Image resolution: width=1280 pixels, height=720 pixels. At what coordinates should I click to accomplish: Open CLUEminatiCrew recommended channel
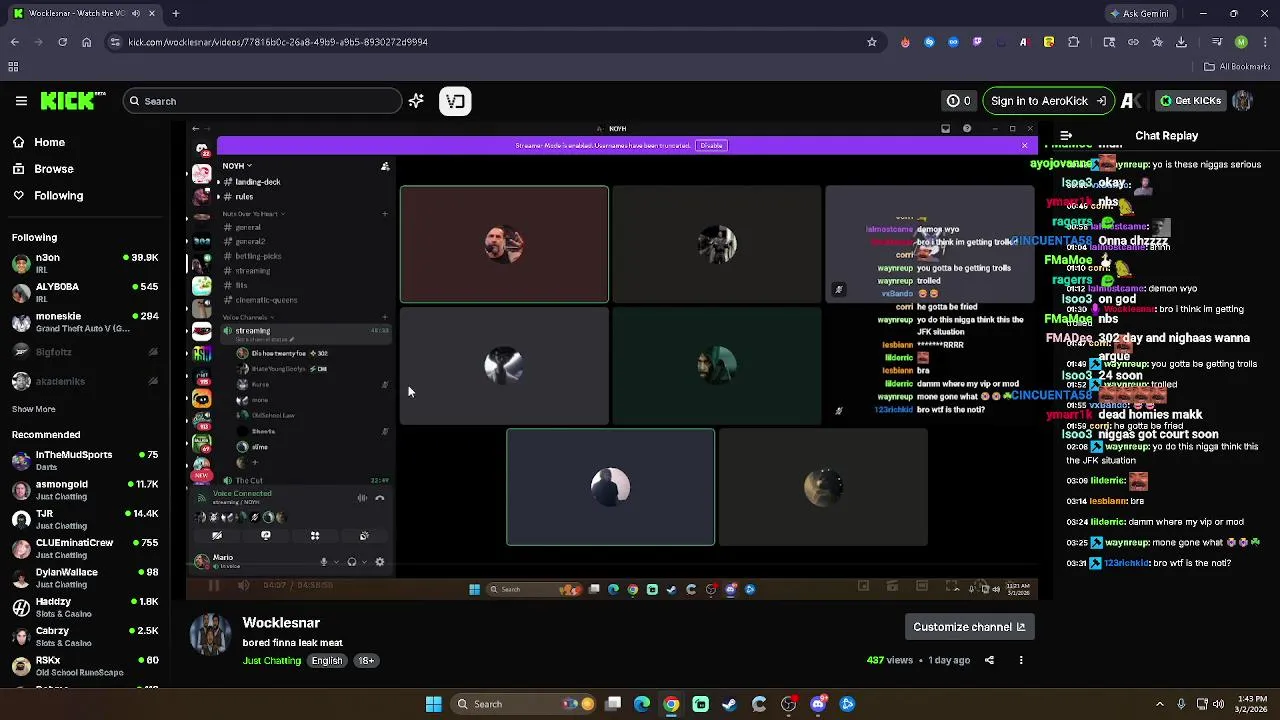click(x=84, y=549)
